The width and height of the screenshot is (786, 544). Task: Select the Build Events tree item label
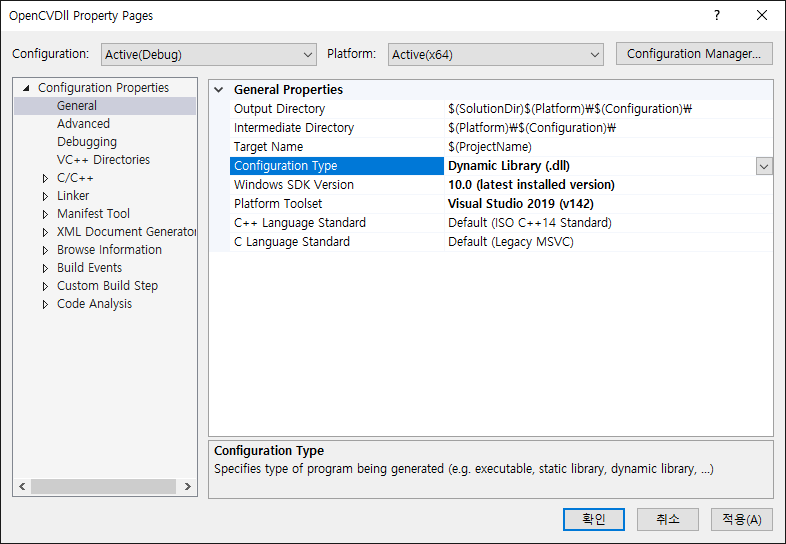pos(89,268)
